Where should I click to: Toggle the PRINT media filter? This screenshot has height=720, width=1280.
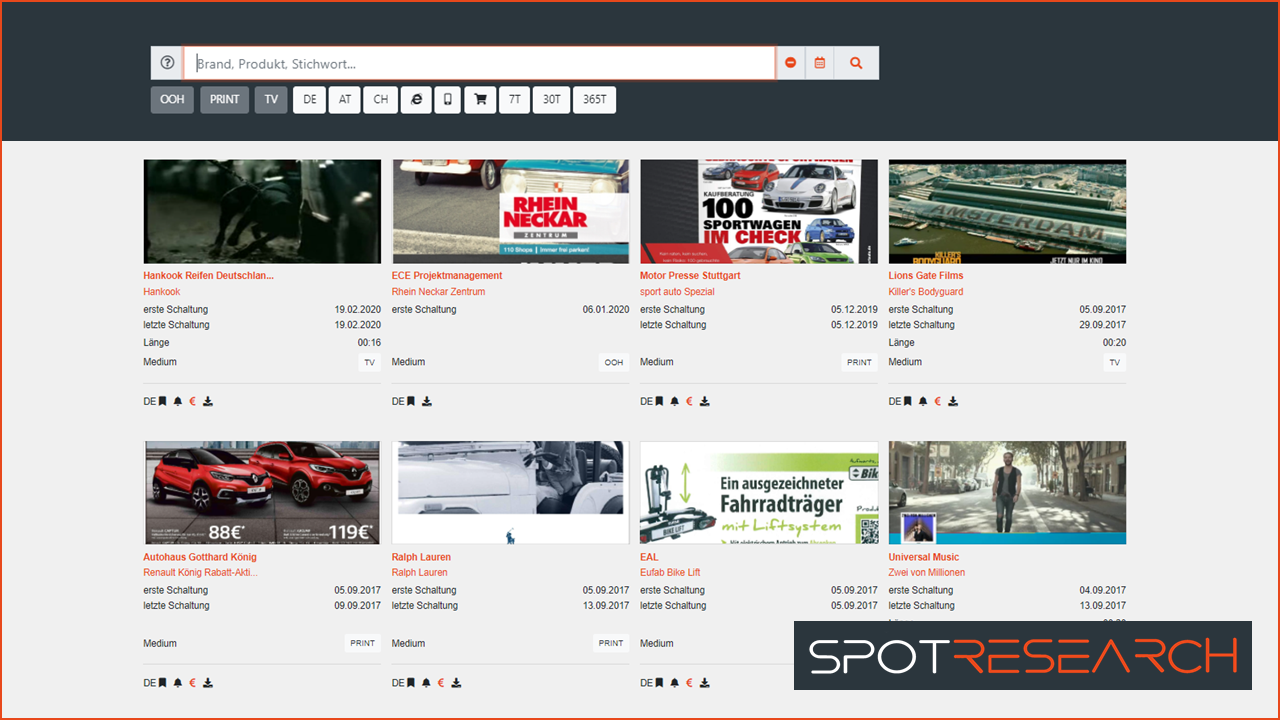(x=225, y=100)
